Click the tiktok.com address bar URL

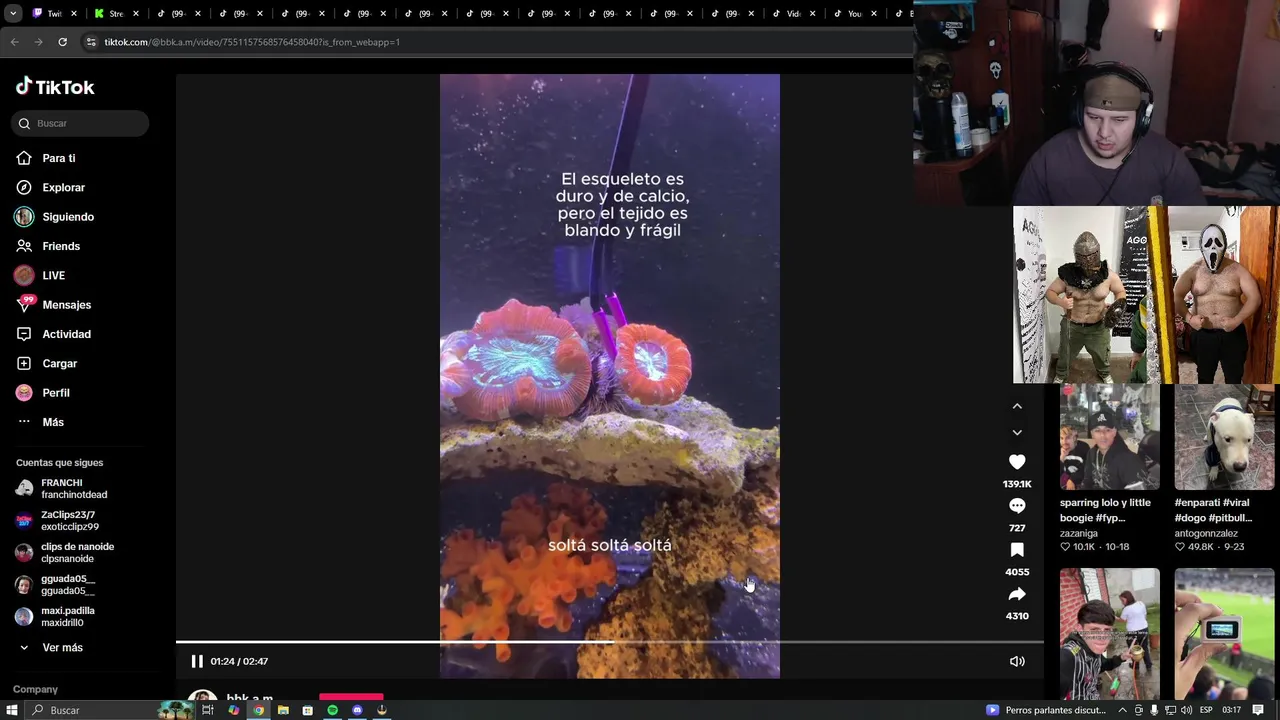(252, 42)
